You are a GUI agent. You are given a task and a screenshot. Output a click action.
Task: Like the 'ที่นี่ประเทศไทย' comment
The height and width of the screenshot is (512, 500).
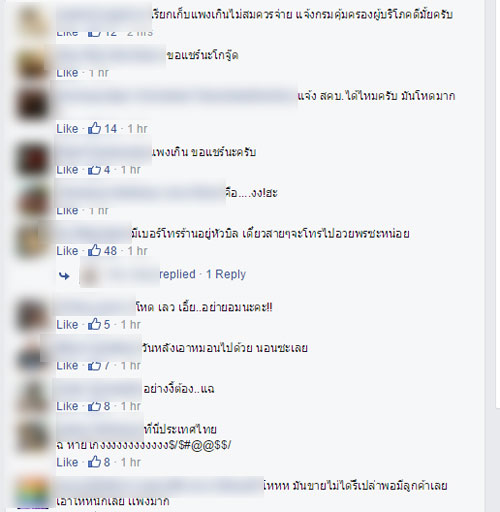click(x=67, y=462)
